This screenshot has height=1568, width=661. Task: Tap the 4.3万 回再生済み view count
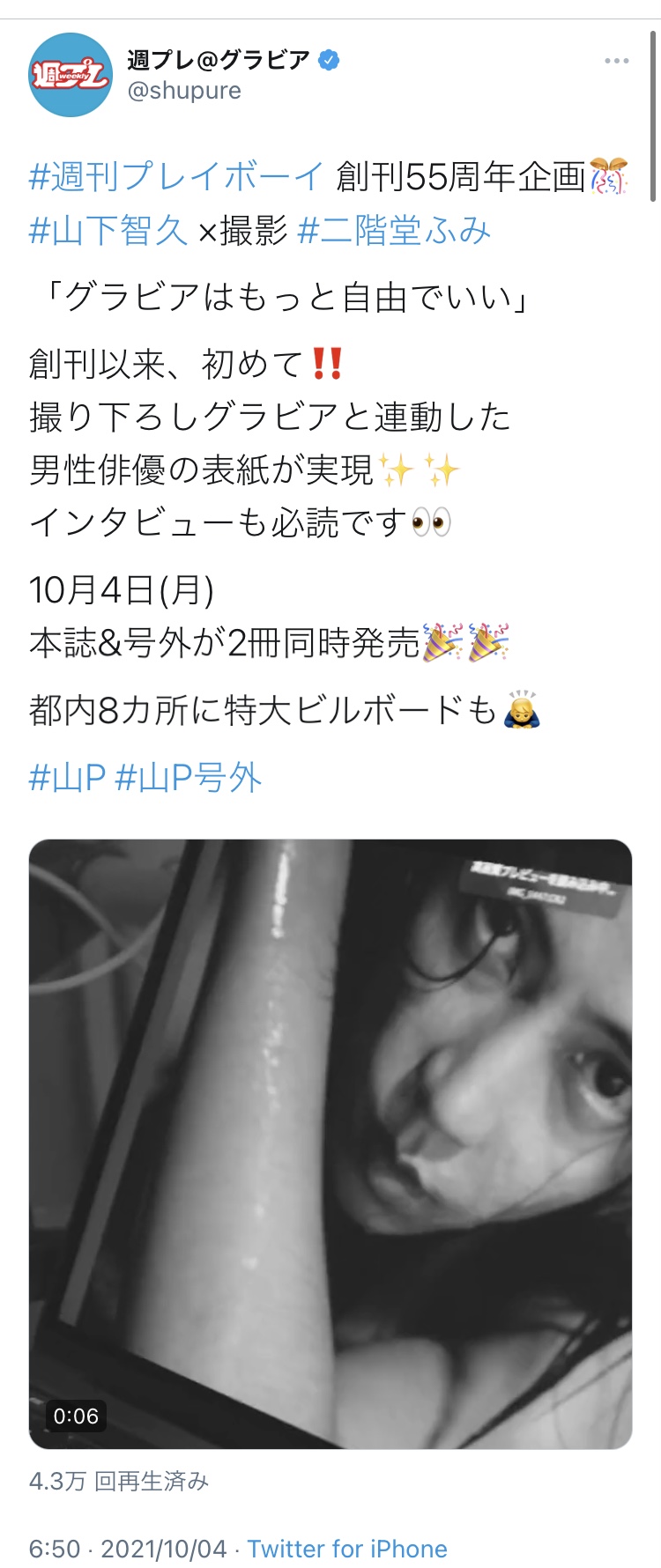119,1481
